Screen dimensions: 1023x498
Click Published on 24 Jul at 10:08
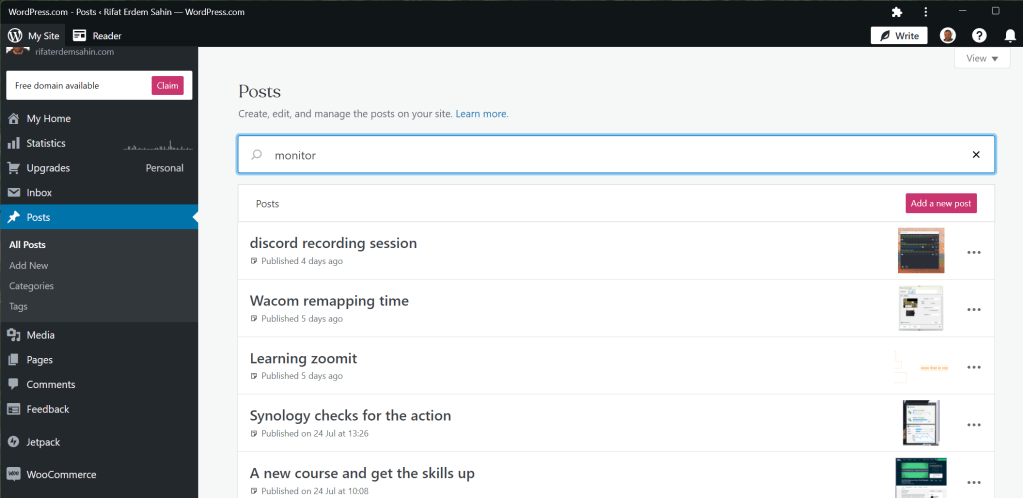(314, 491)
